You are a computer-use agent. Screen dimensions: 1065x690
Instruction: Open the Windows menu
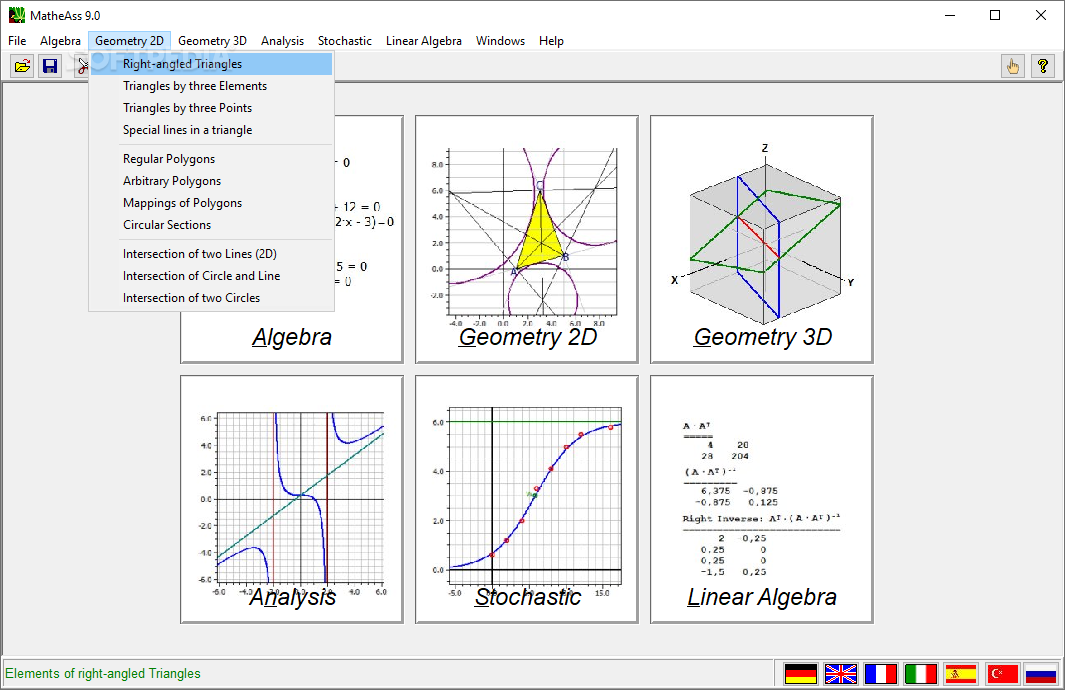tap(501, 41)
